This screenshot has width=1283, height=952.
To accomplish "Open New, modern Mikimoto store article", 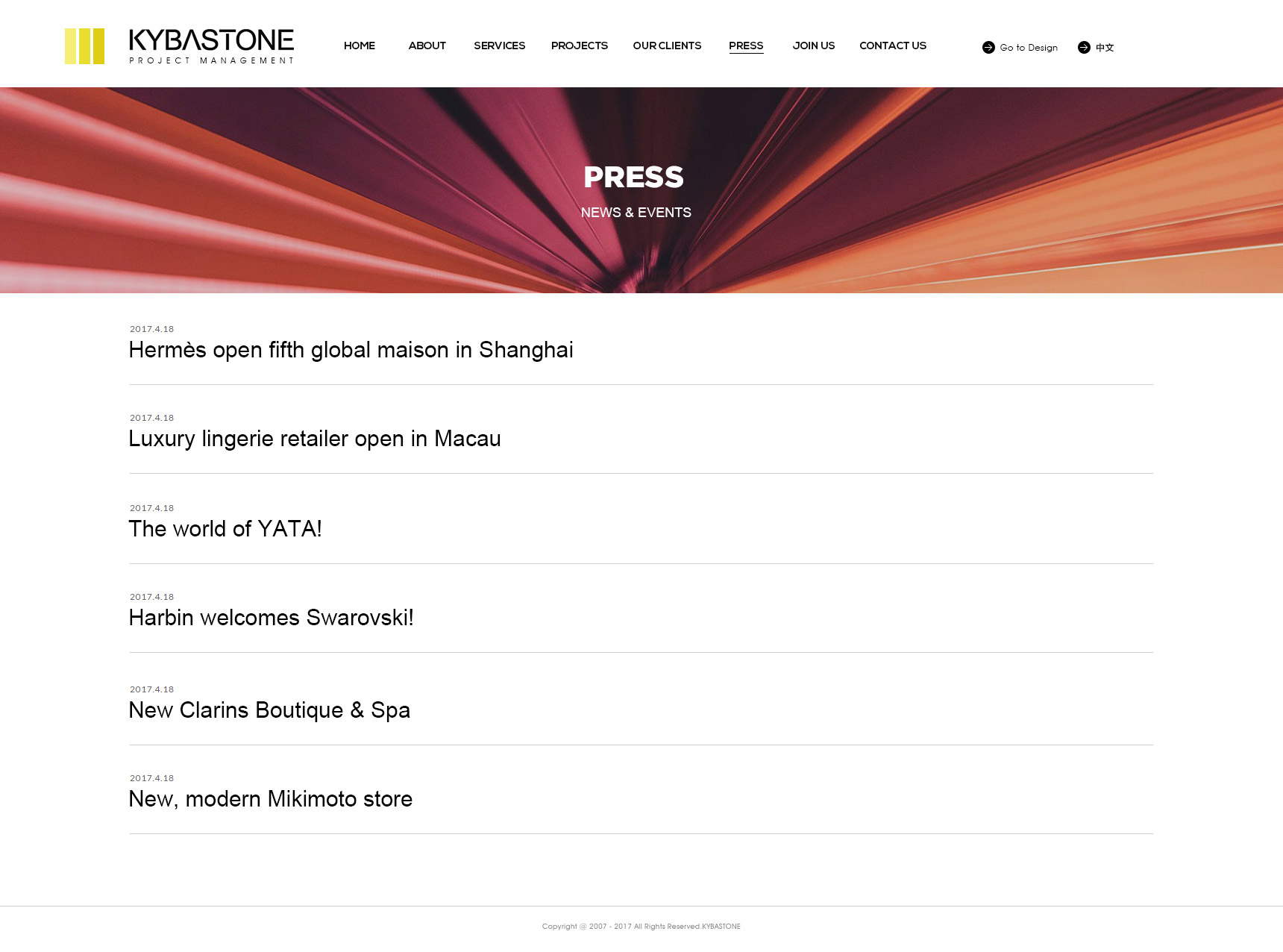I will click(270, 799).
